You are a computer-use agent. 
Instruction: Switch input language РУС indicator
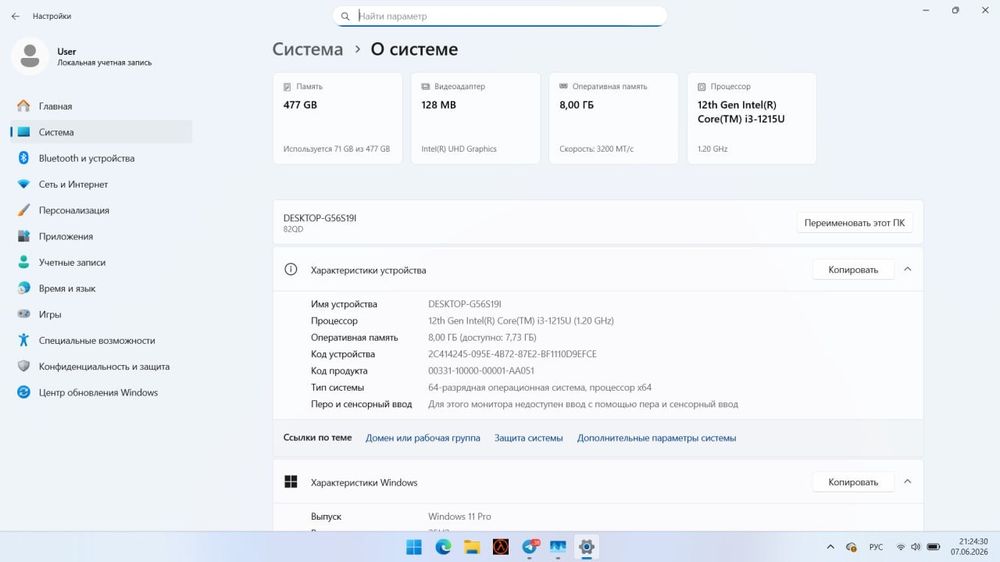coord(876,547)
